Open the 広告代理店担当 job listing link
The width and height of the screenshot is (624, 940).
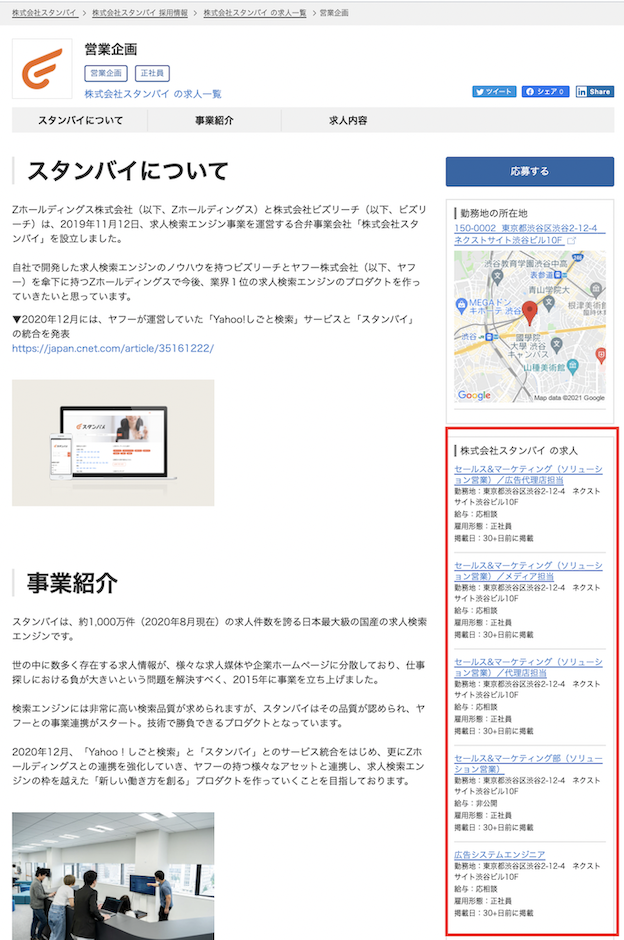(x=528, y=474)
